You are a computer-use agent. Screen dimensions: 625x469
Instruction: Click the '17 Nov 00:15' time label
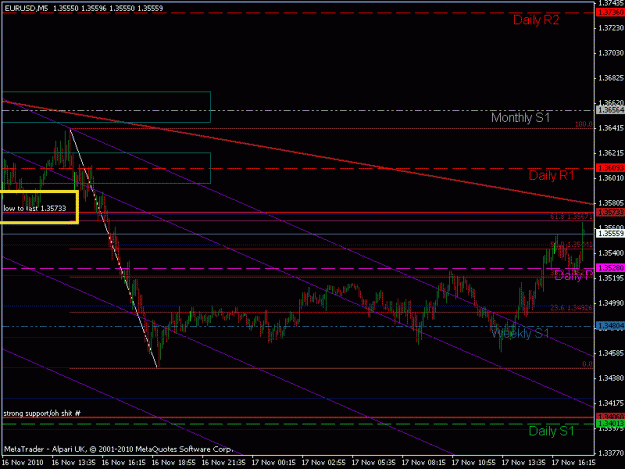point(273,463)
